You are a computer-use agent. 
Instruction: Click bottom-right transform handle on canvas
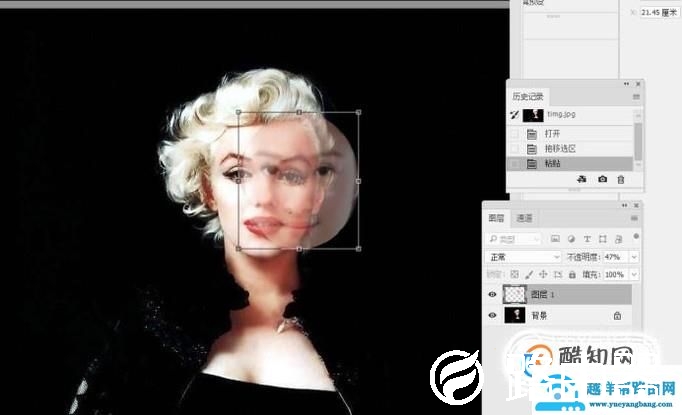358,249
